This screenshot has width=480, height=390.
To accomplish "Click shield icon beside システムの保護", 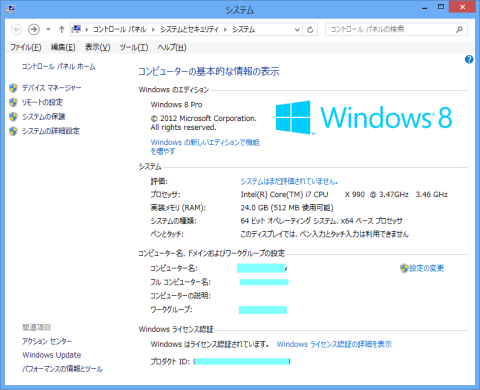I will click(x=13, y=117).
